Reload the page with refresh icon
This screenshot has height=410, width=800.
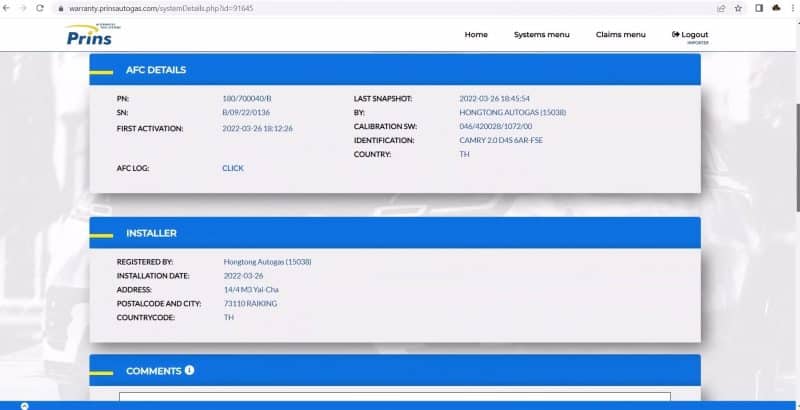[40, 8]
